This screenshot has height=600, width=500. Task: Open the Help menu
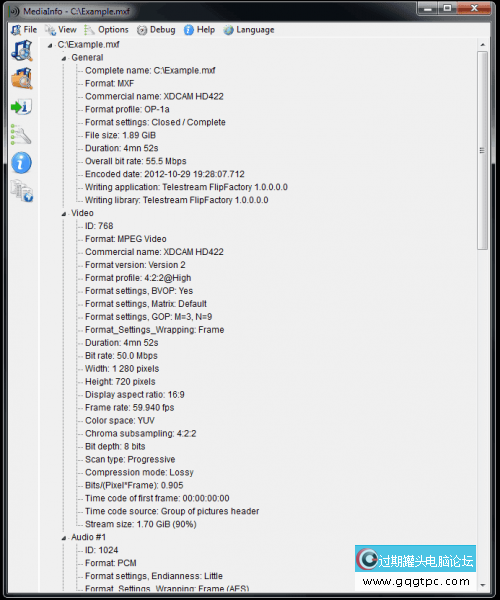[199, 30]
